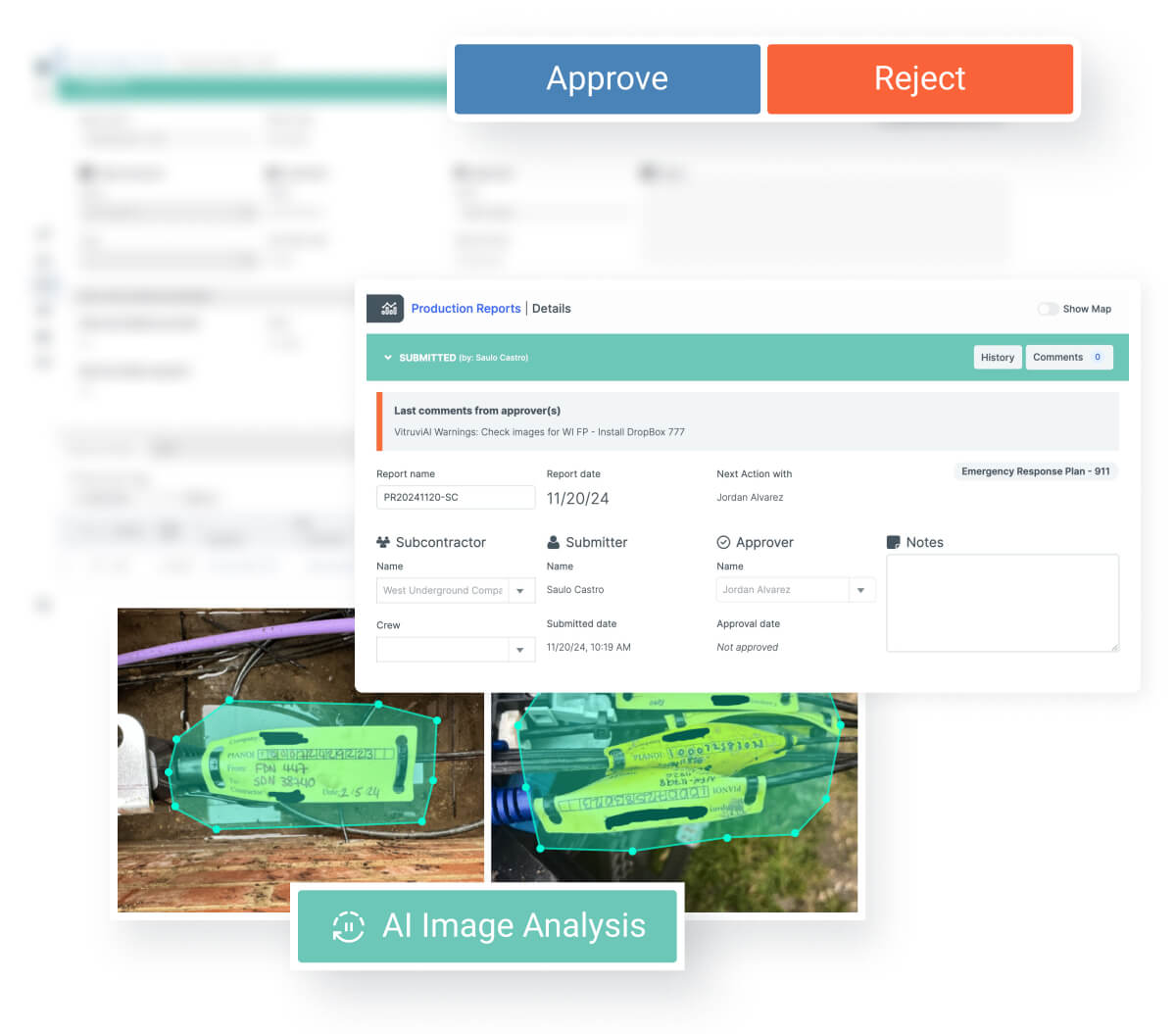Approve the production report
Image resolution: width=1176 pixels, height=1034 pixels.
coord(607,78)
